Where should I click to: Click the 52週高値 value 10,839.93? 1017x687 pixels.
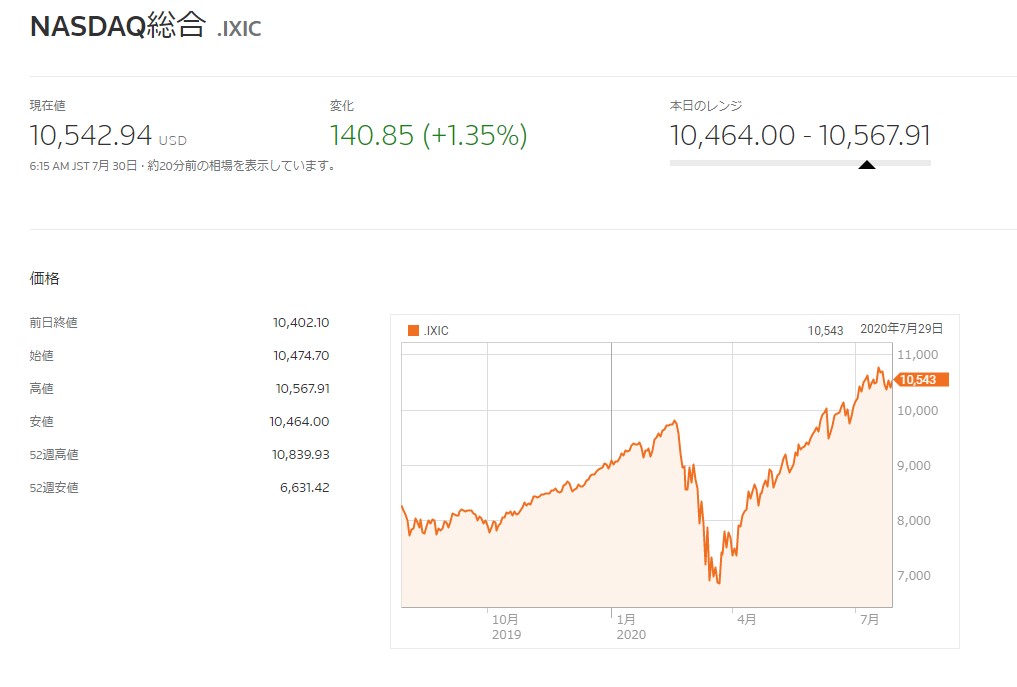pyautogui.click(x=301, y=454)
